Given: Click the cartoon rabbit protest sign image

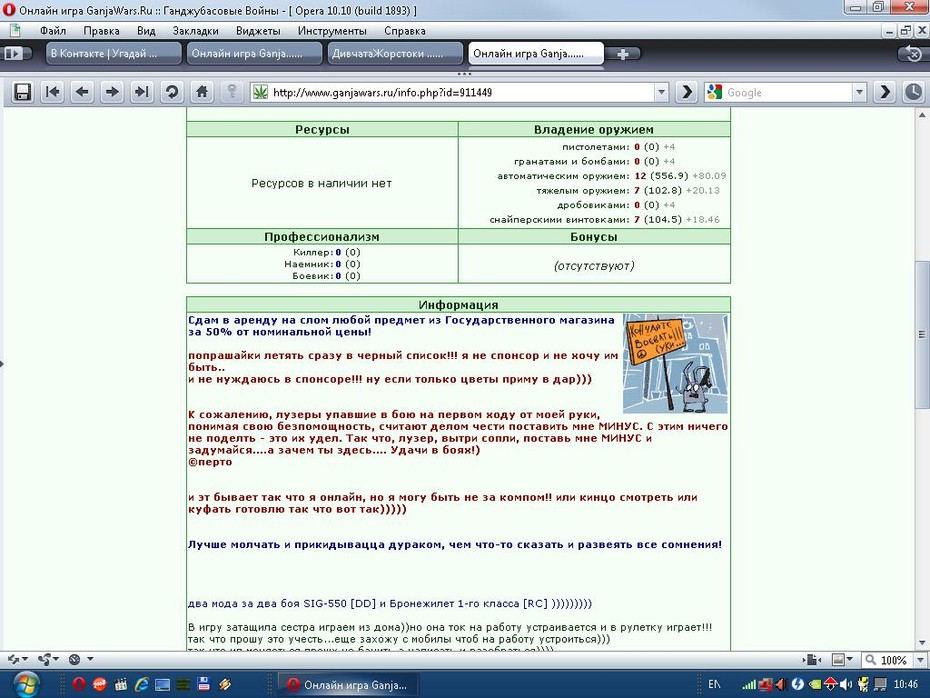Looking at the screenshot, I should click(675, 364).
